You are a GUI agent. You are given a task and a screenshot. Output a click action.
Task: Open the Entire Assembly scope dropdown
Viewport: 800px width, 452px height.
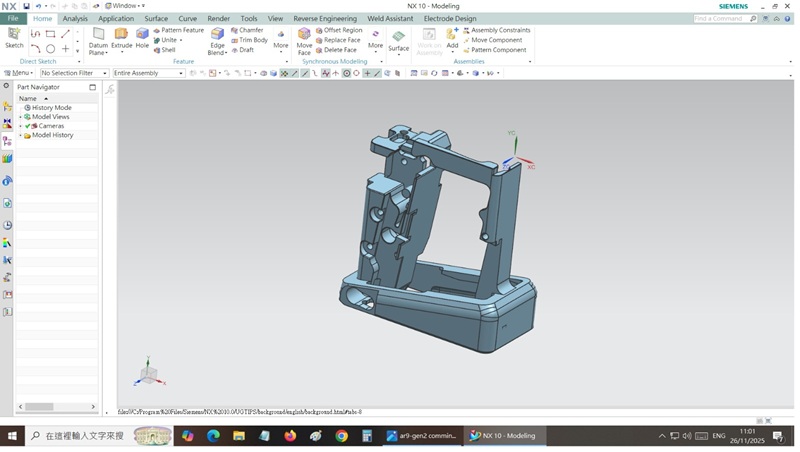coord(147,73)
